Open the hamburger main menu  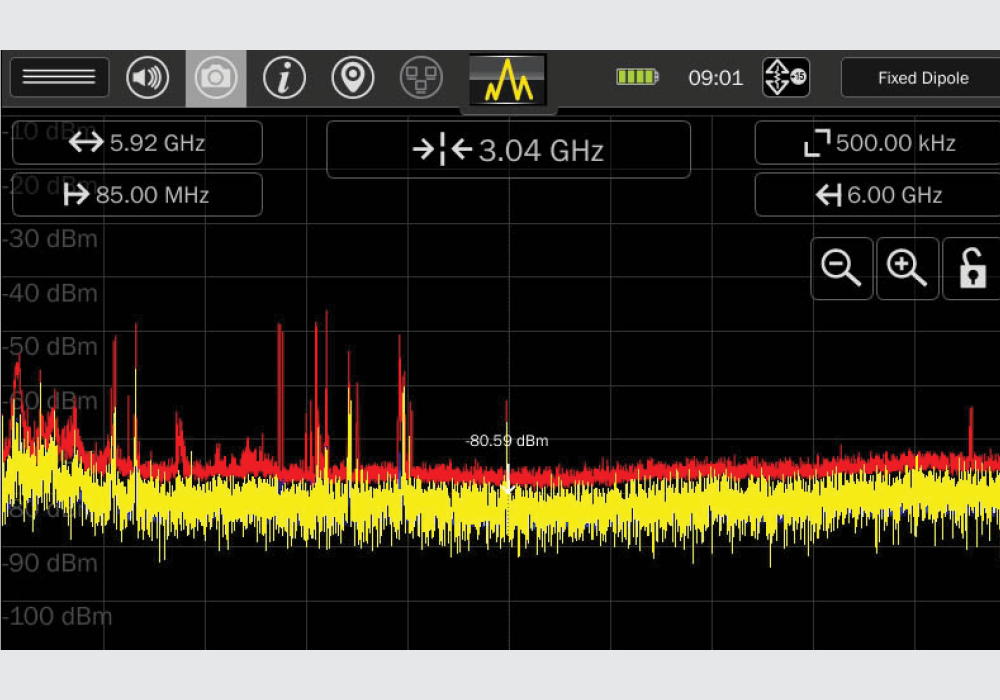pyautogui.click(x=59, y=78)
